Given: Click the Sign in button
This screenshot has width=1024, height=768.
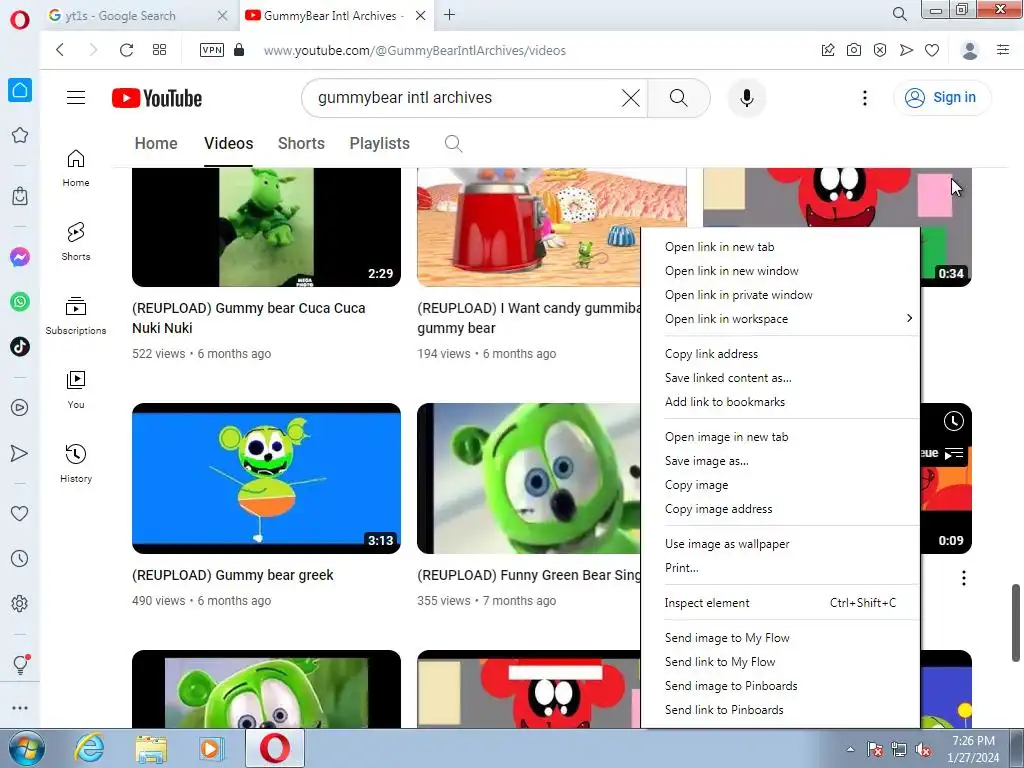Looking at the screenshot, I should pos(941,98).
